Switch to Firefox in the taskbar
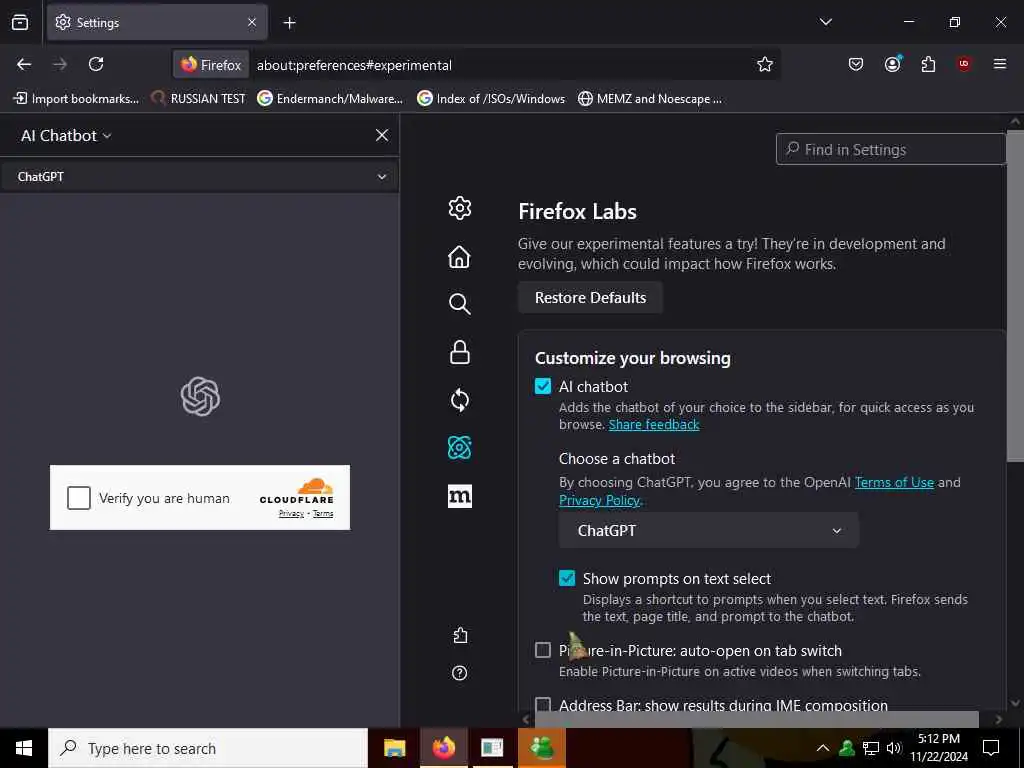This screenshot has height=768, width=1024. 443,748
